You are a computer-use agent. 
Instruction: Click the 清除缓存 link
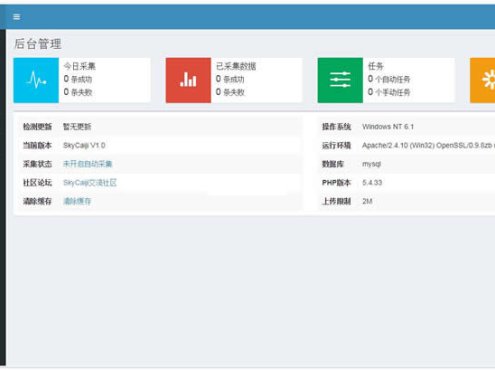[x=77, y=201]
